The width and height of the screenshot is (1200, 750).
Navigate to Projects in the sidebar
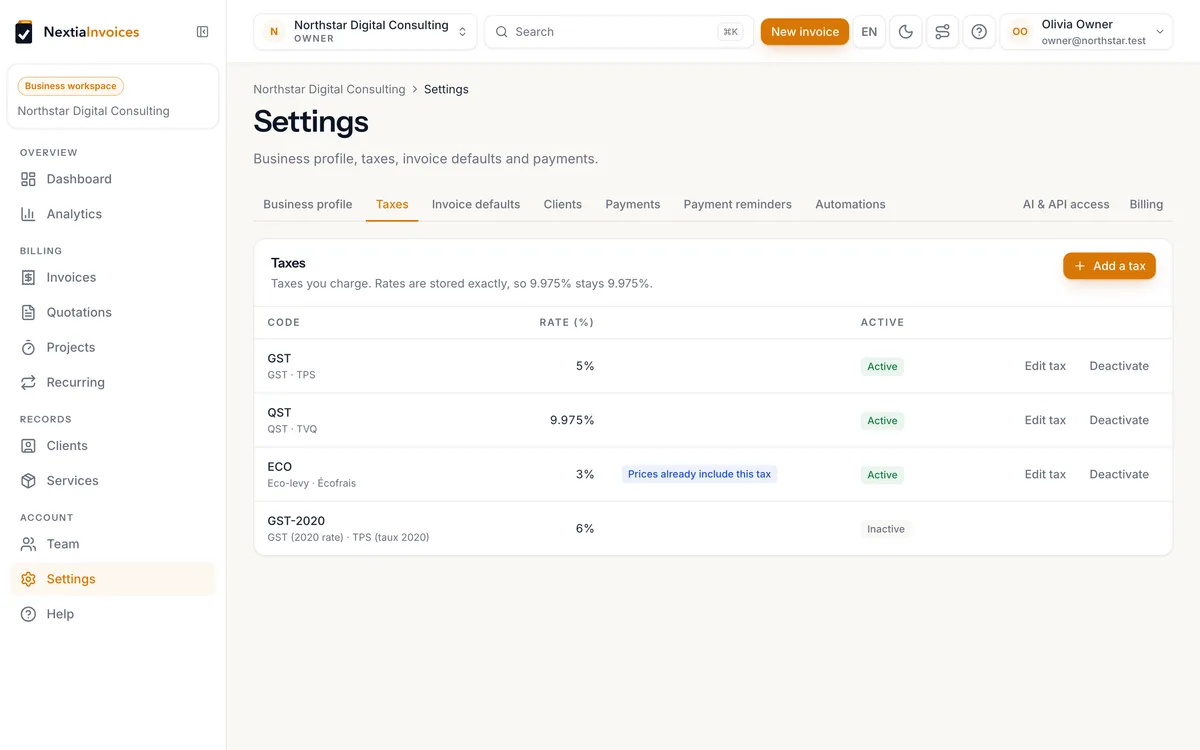[112, 347]
